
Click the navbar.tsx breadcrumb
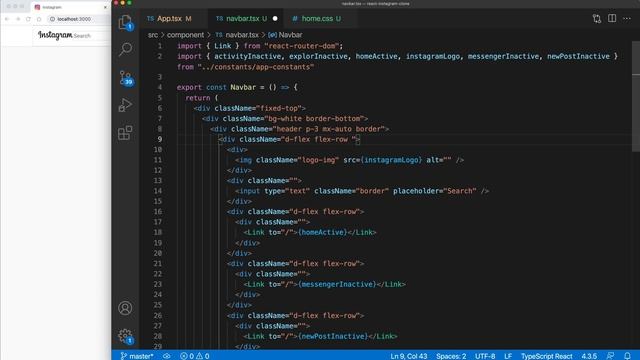click(238, 35)
